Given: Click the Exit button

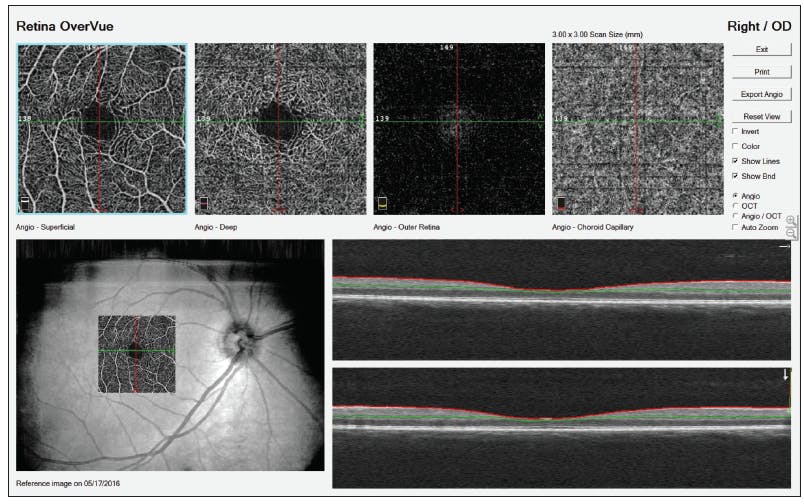Looking at the screenshot, I should (762, 49).
